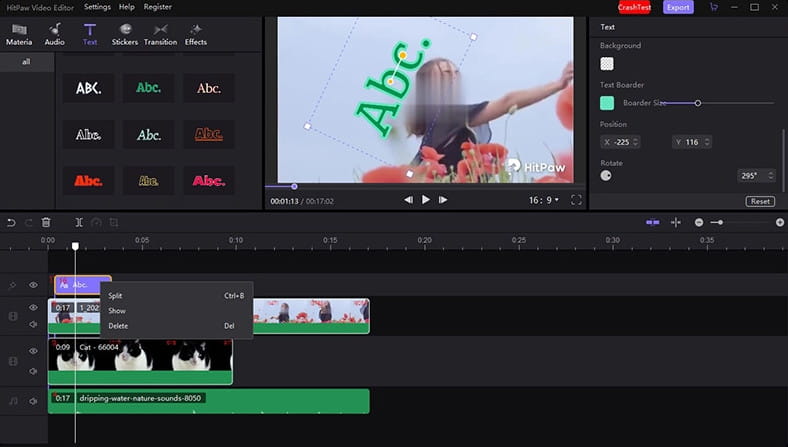Screen dimensions: 788x447
Task: Choose Show from the context menu
Action: 177,311
